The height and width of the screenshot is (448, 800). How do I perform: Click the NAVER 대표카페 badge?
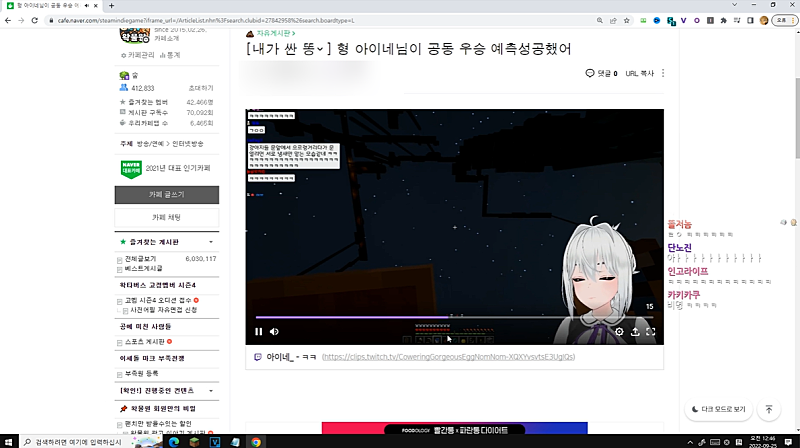[x=131, y=169]
